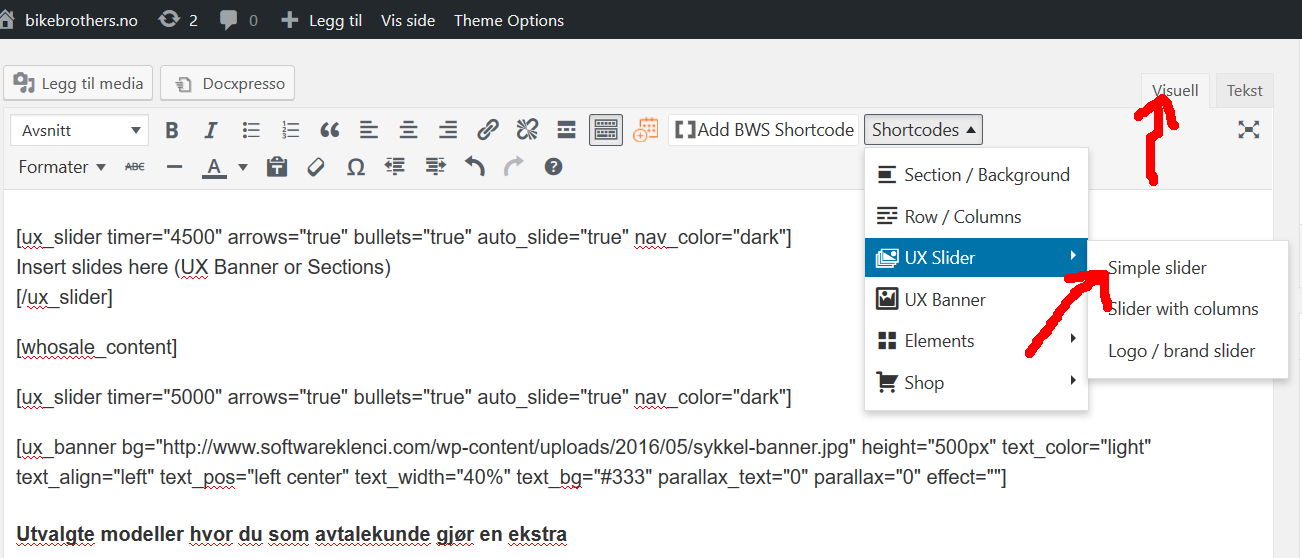Align text right

point(448,130)
